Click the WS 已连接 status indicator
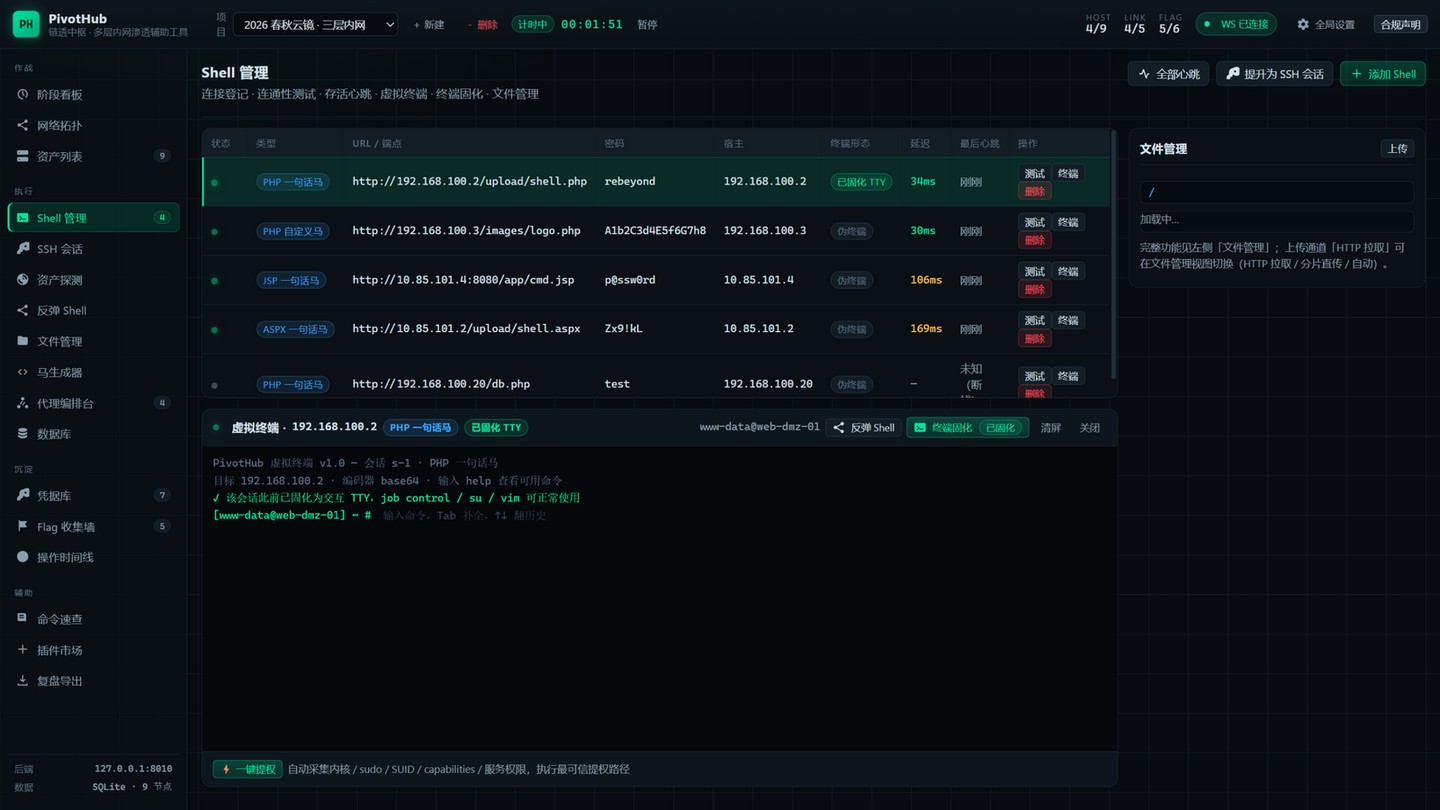 tap(1236, 24)
